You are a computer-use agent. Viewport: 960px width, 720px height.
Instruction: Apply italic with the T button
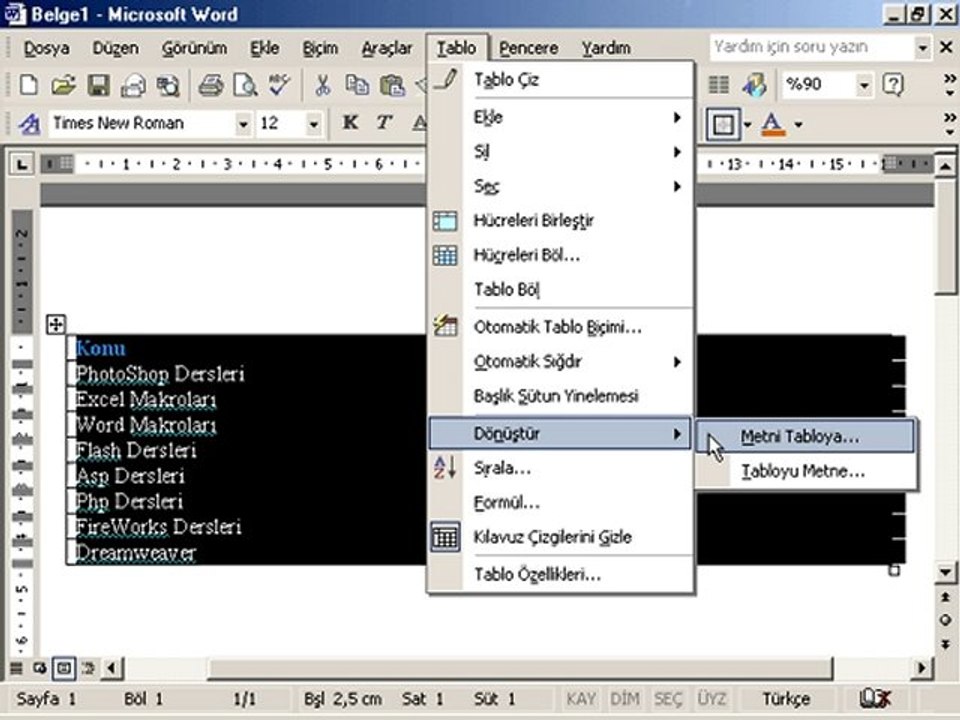coord(384,123)
